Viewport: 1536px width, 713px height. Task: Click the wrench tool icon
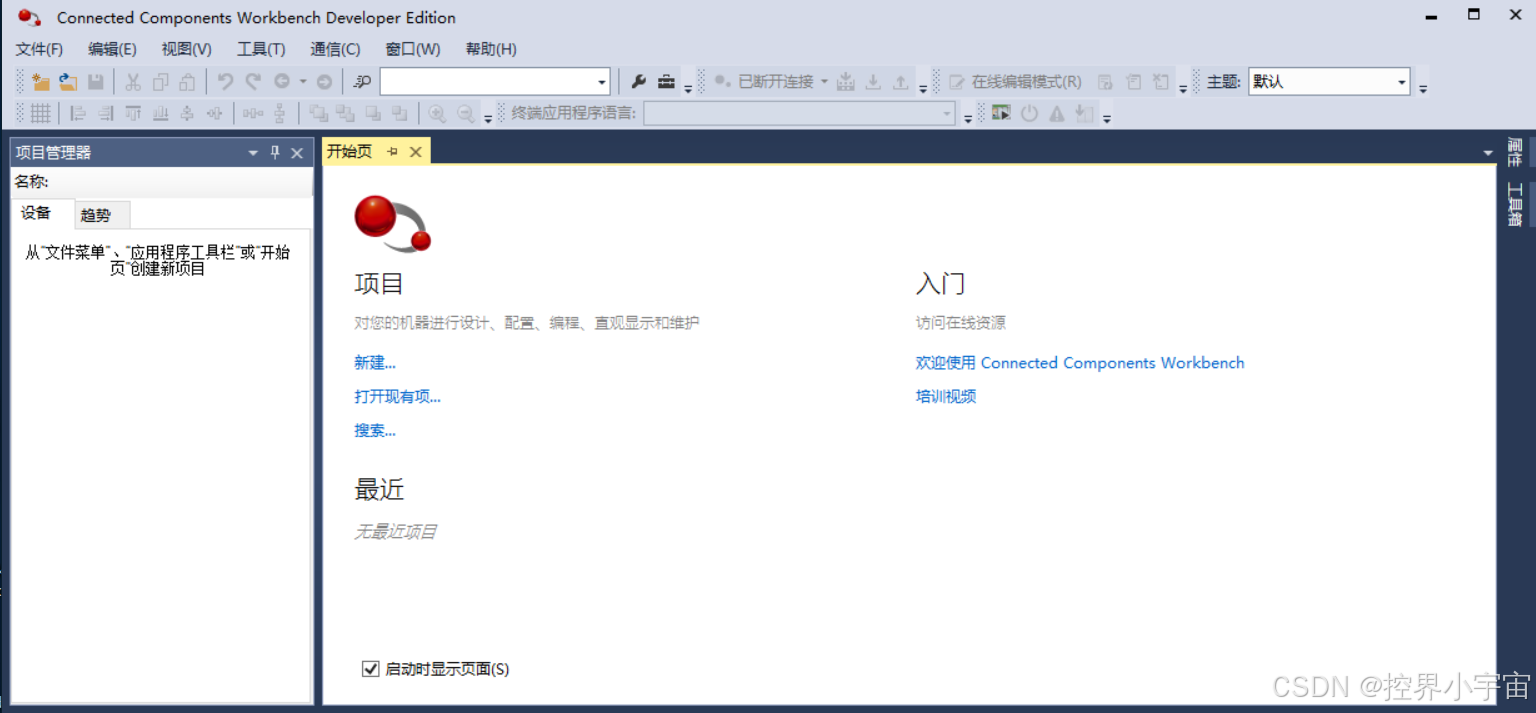[638, 82]
